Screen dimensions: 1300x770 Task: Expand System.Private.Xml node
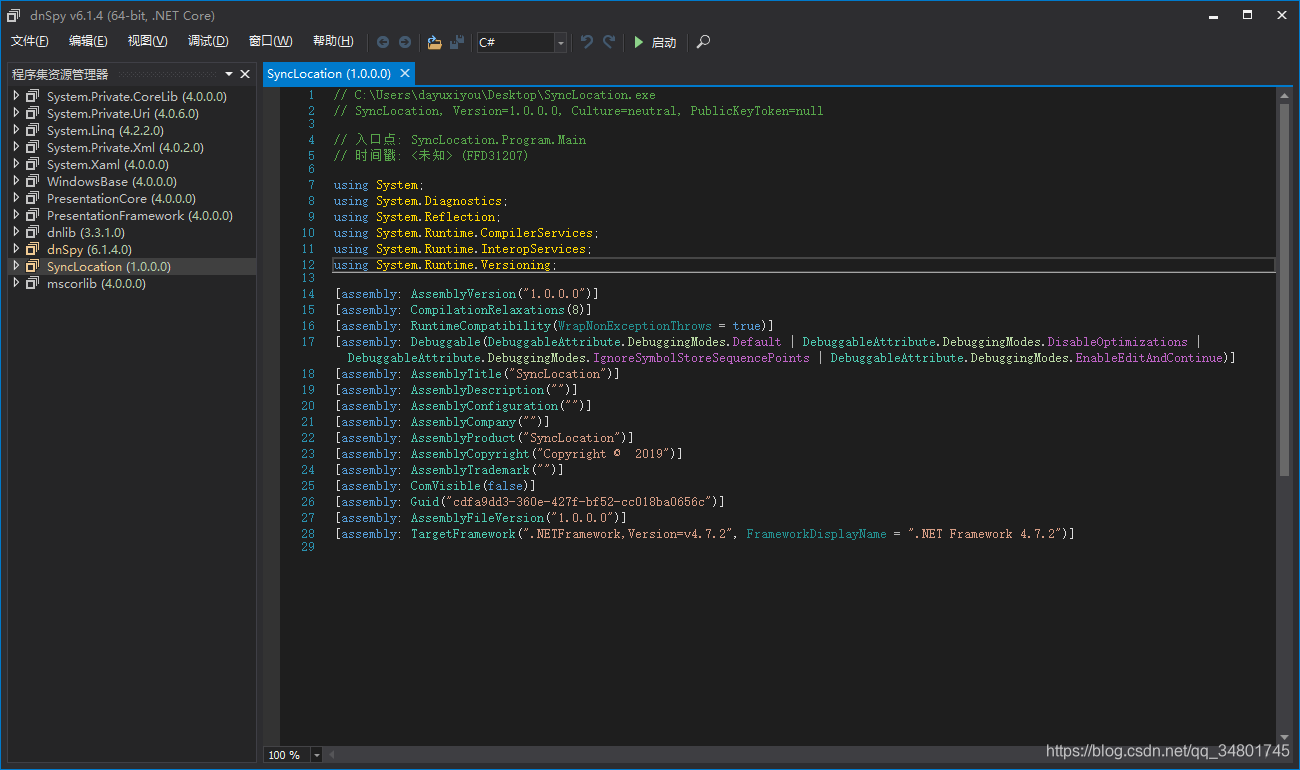coord(16,147)
